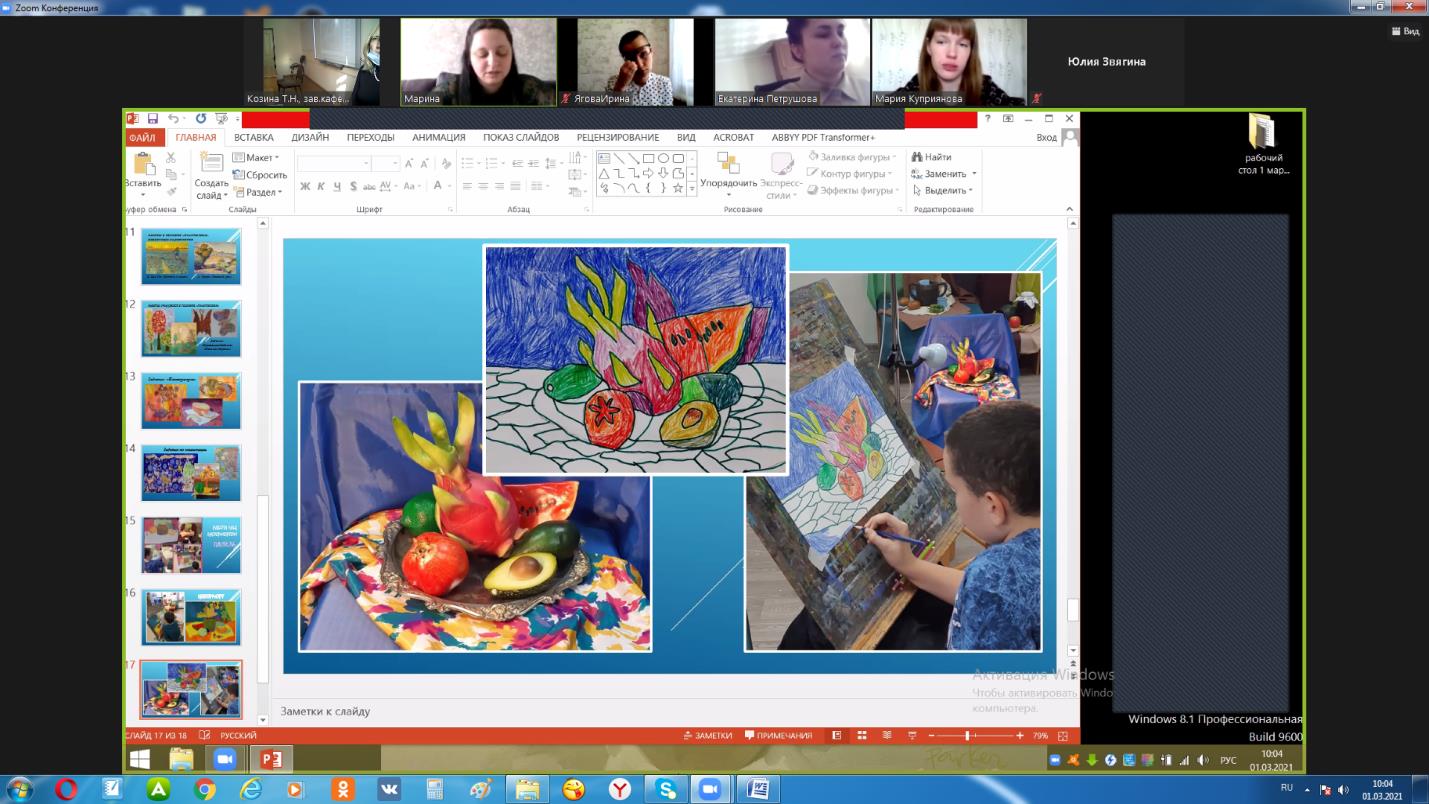This screenshot has width=1429, height=804.
Task: Click the zoom slider in status bar
Action: click(967, 736)
